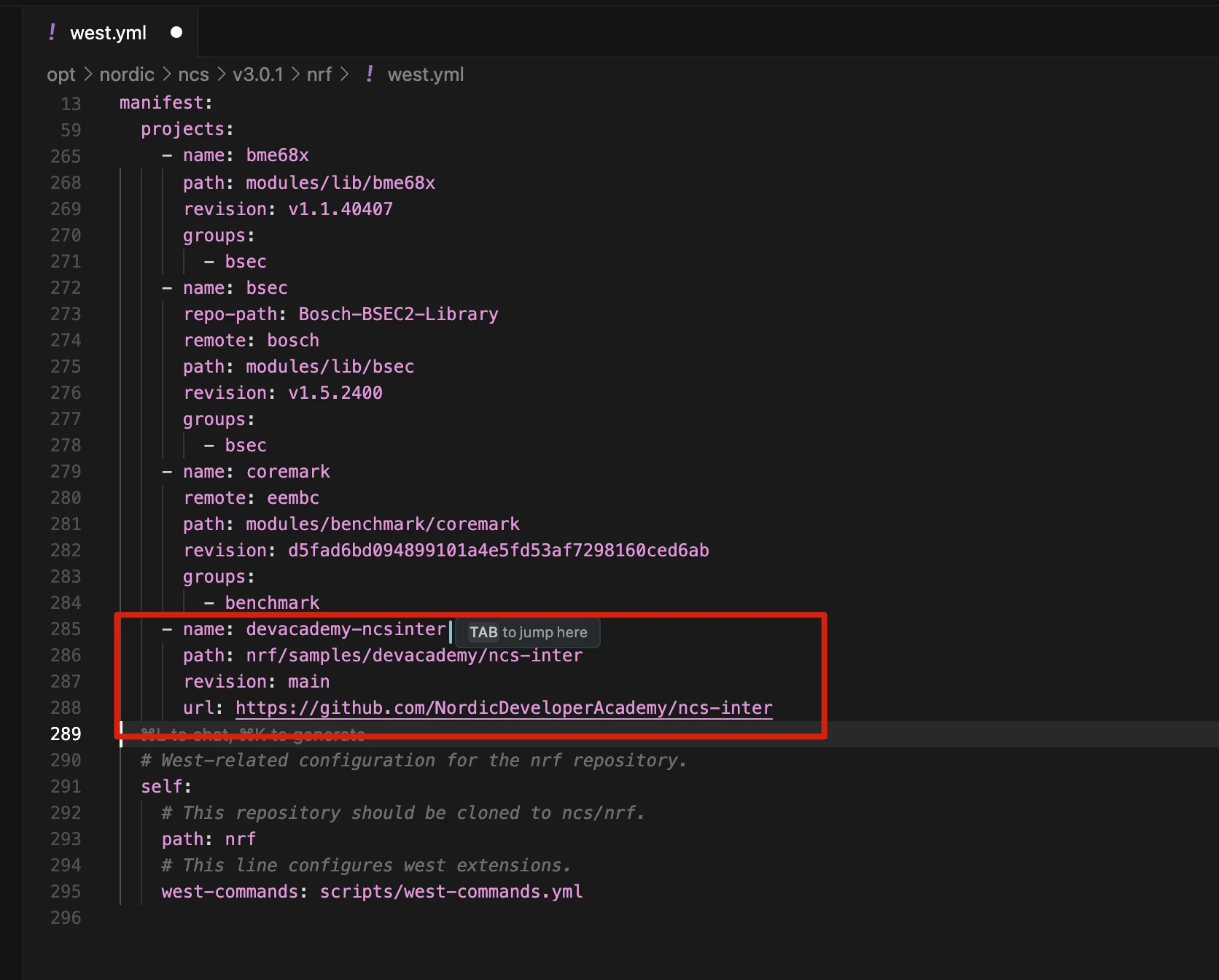
Task: Expand the 'v3.0.1' breadcrumb segment
Action: tap(257, 74)
